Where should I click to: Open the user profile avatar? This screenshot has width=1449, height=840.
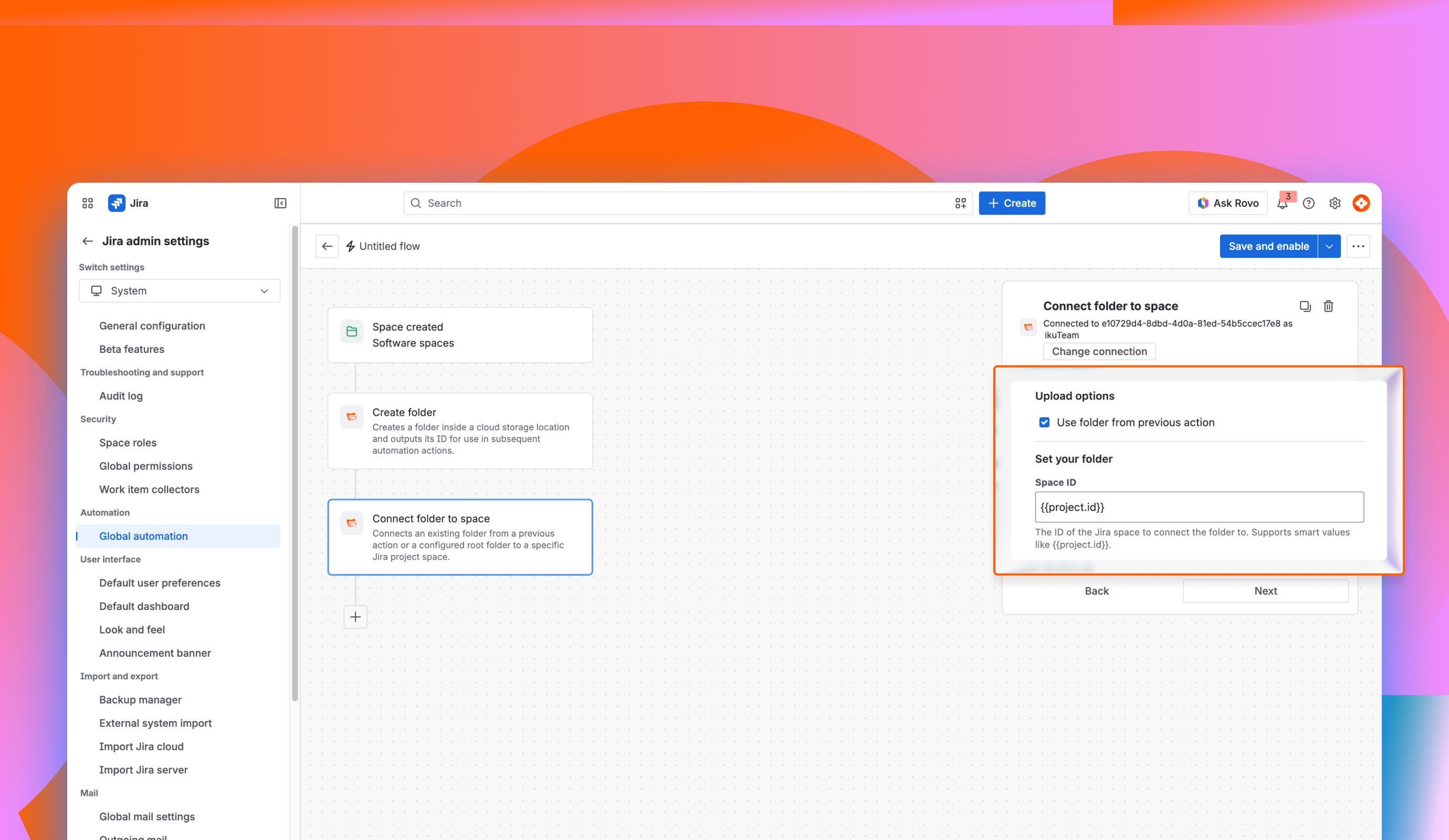click(1361, 203)
